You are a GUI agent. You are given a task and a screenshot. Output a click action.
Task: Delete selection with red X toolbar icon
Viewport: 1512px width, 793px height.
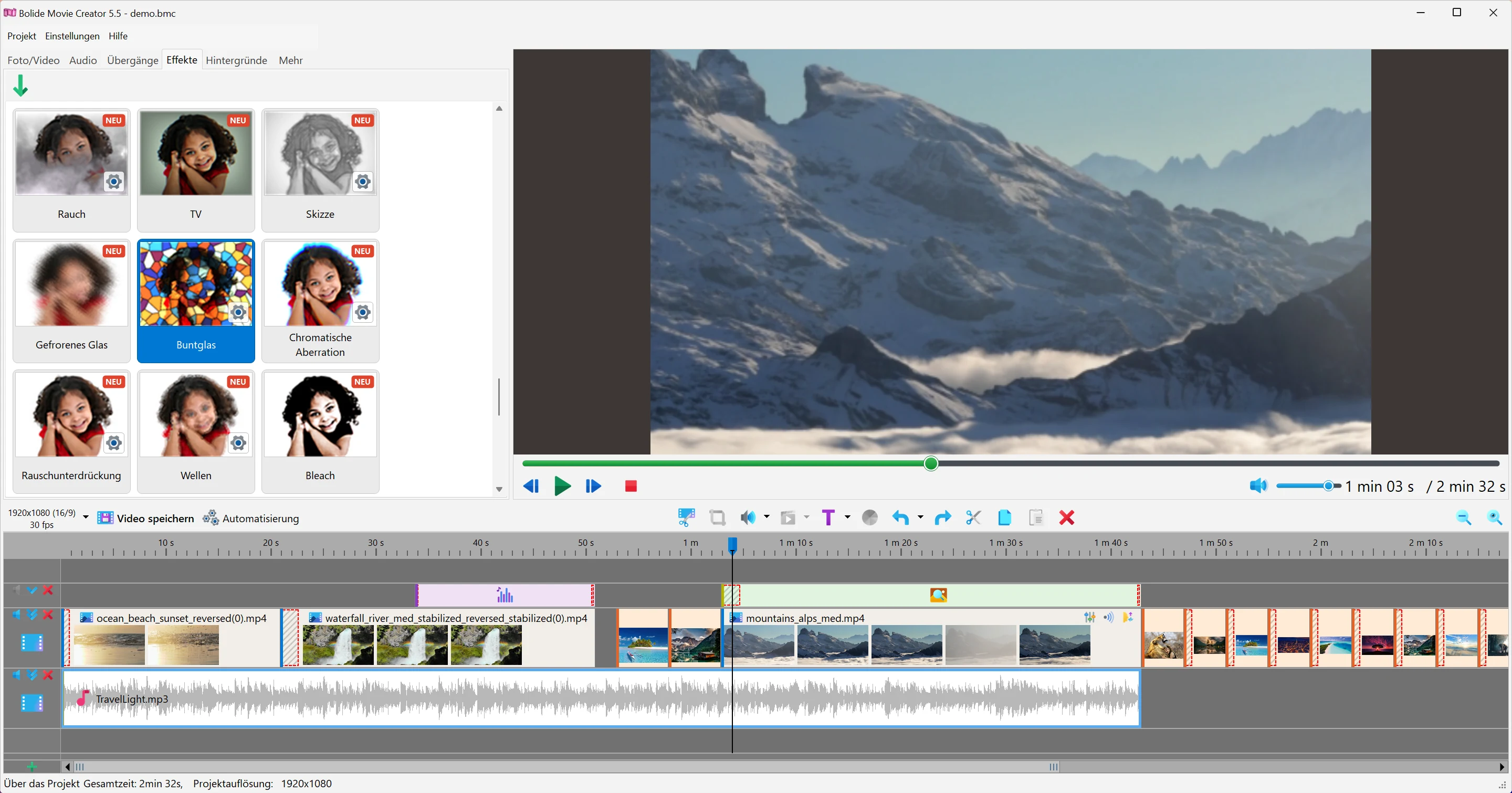pyautogui.click(x=1066, y=517)
